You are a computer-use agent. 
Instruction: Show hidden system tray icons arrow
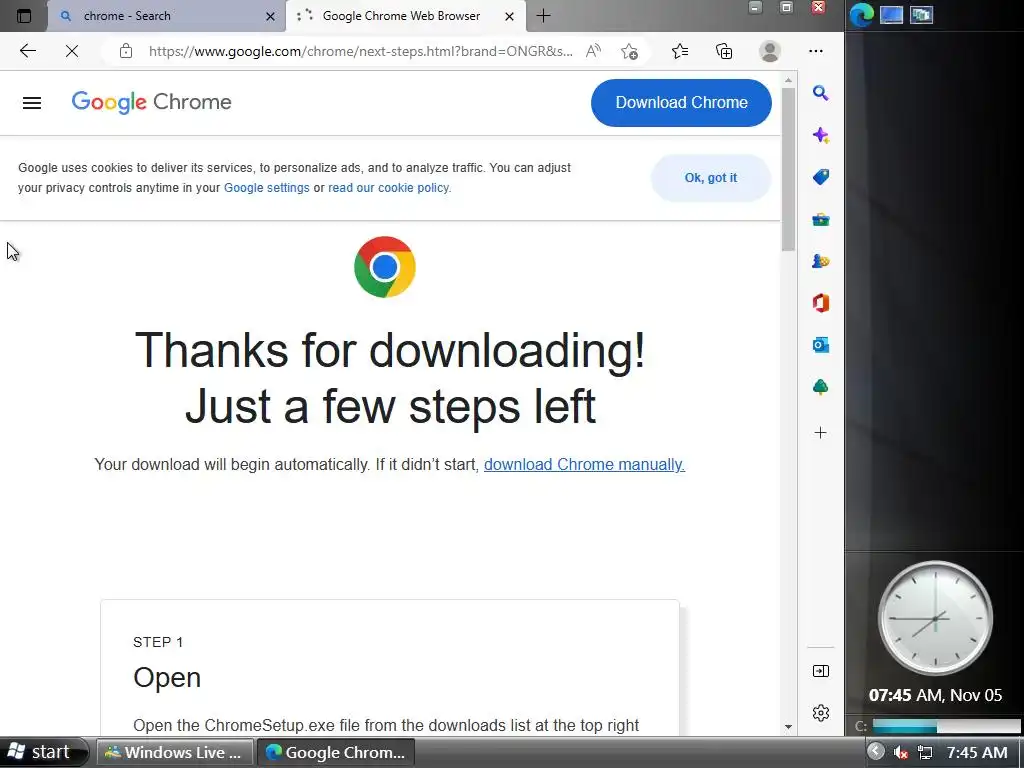pyautogui.click(x=875, y=752)
